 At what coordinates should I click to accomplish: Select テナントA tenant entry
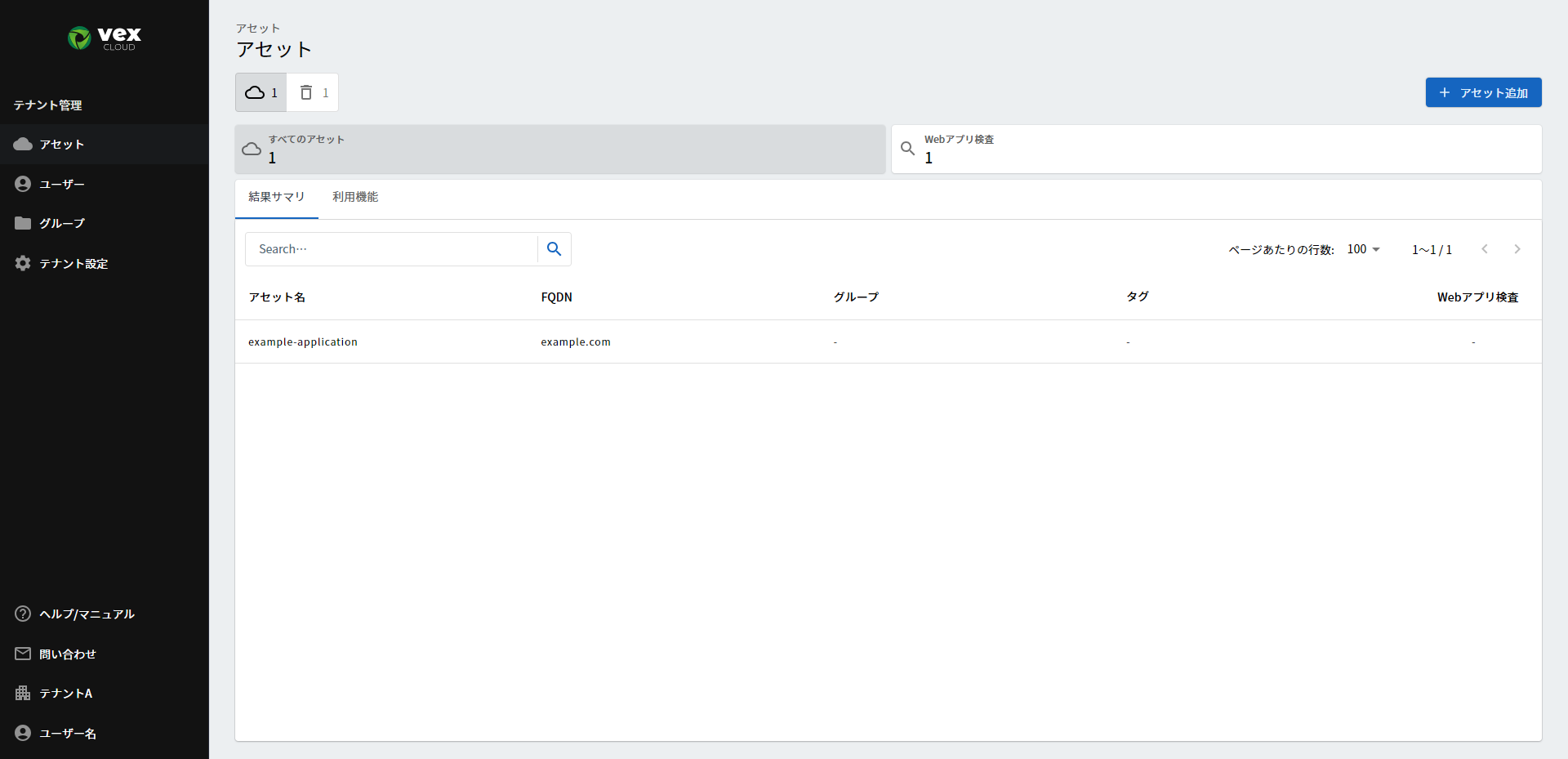(105, 693)
